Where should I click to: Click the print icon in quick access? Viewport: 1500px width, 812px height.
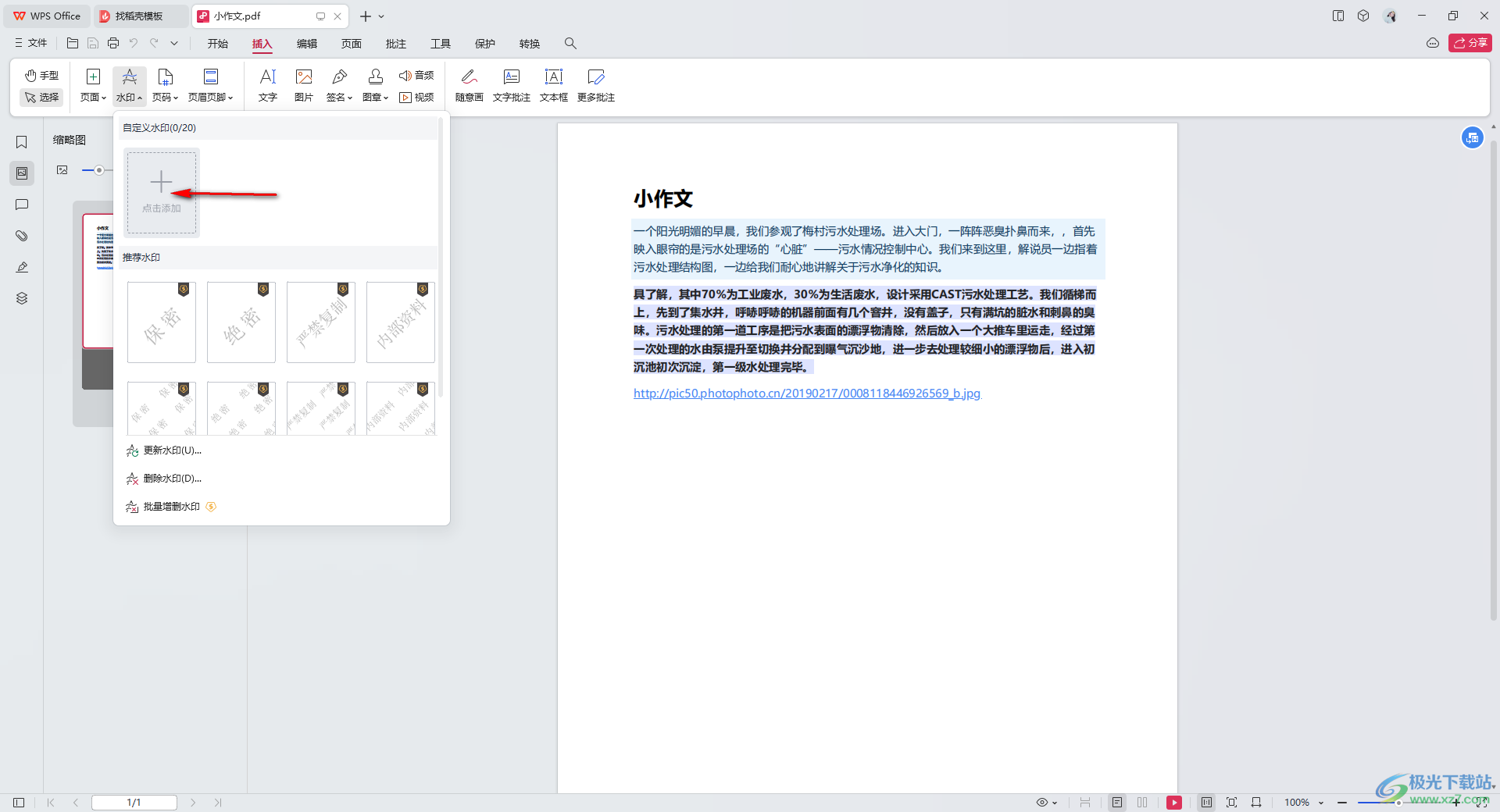113,43
